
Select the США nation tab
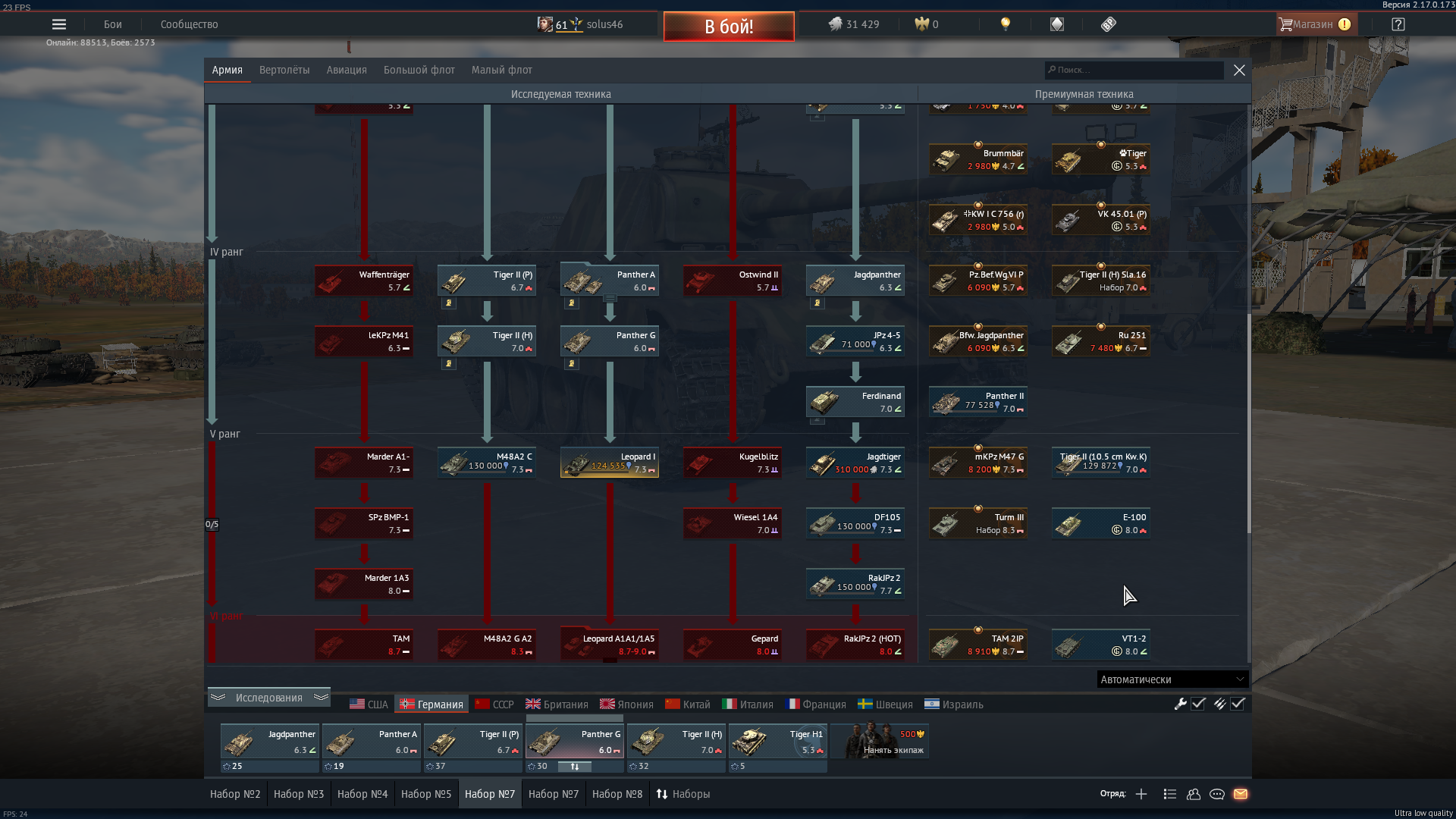pos(369,704)
